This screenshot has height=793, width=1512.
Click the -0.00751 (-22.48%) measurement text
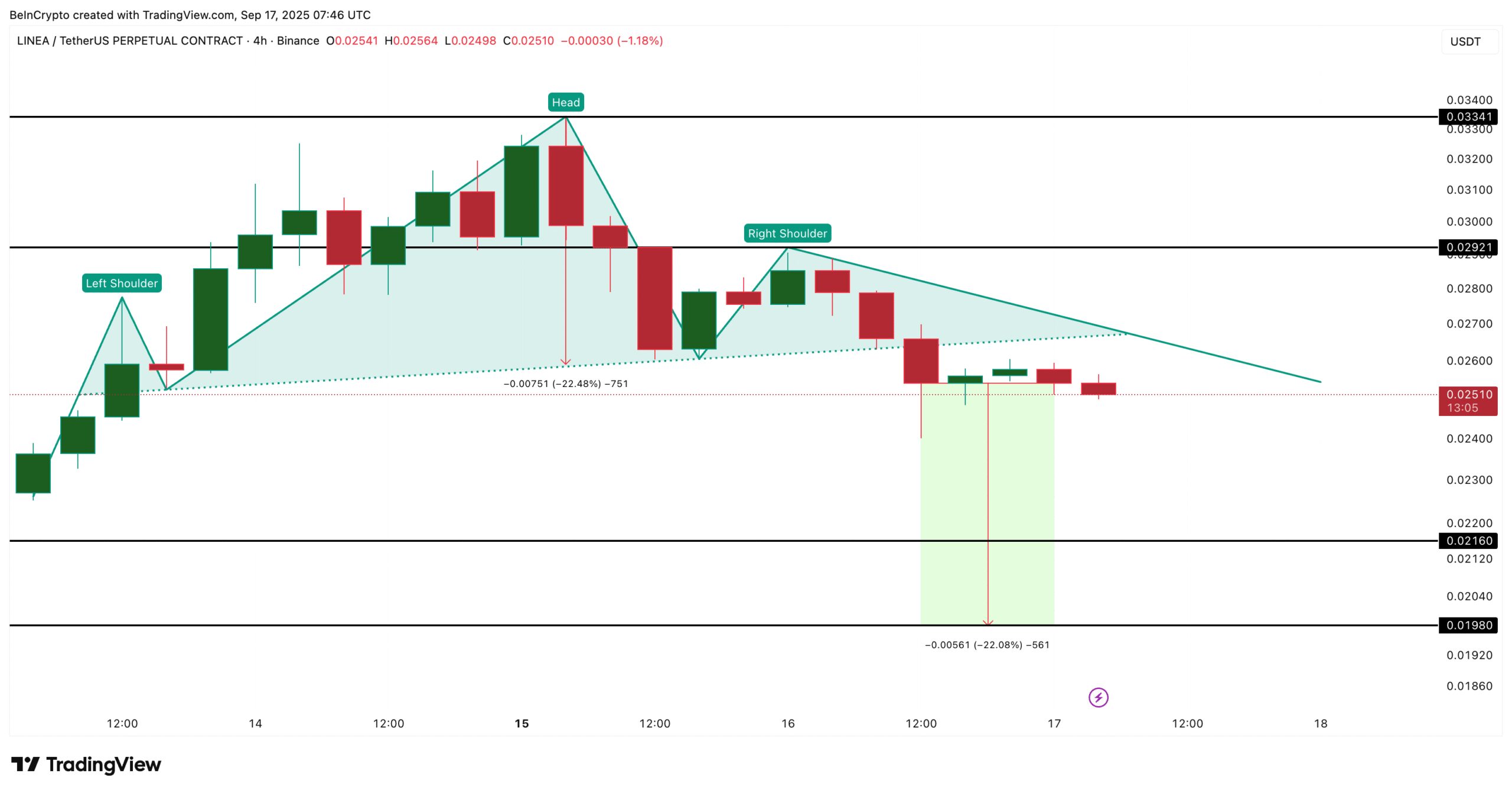[x=565, y=383]
